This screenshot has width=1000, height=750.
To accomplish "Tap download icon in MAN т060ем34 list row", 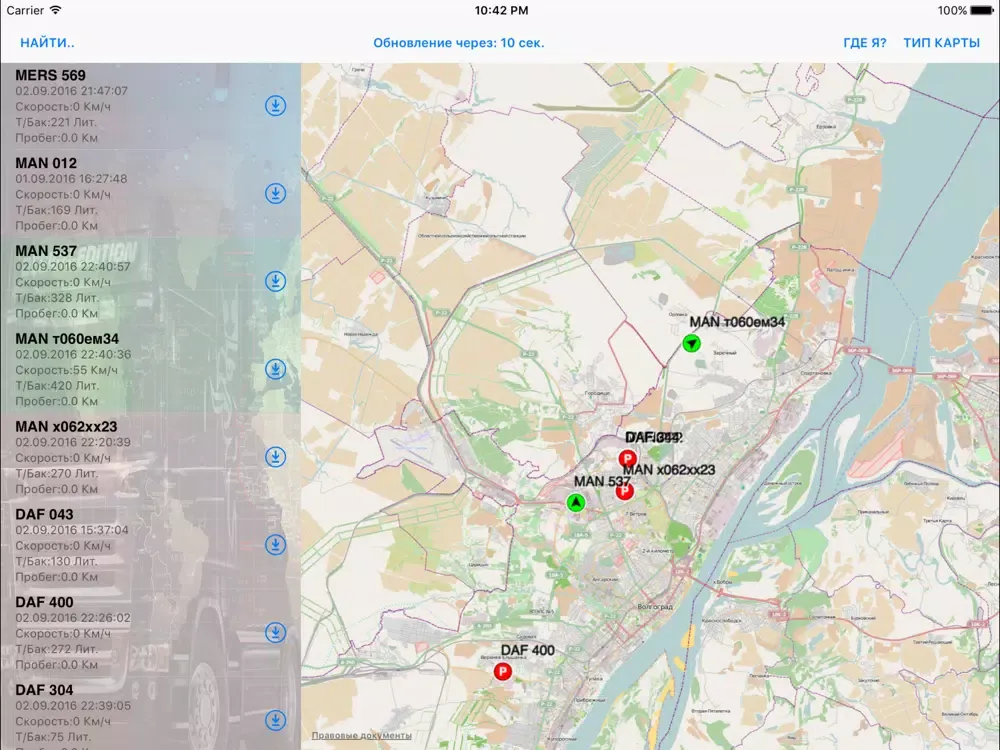I will click(x=276, y=370).
